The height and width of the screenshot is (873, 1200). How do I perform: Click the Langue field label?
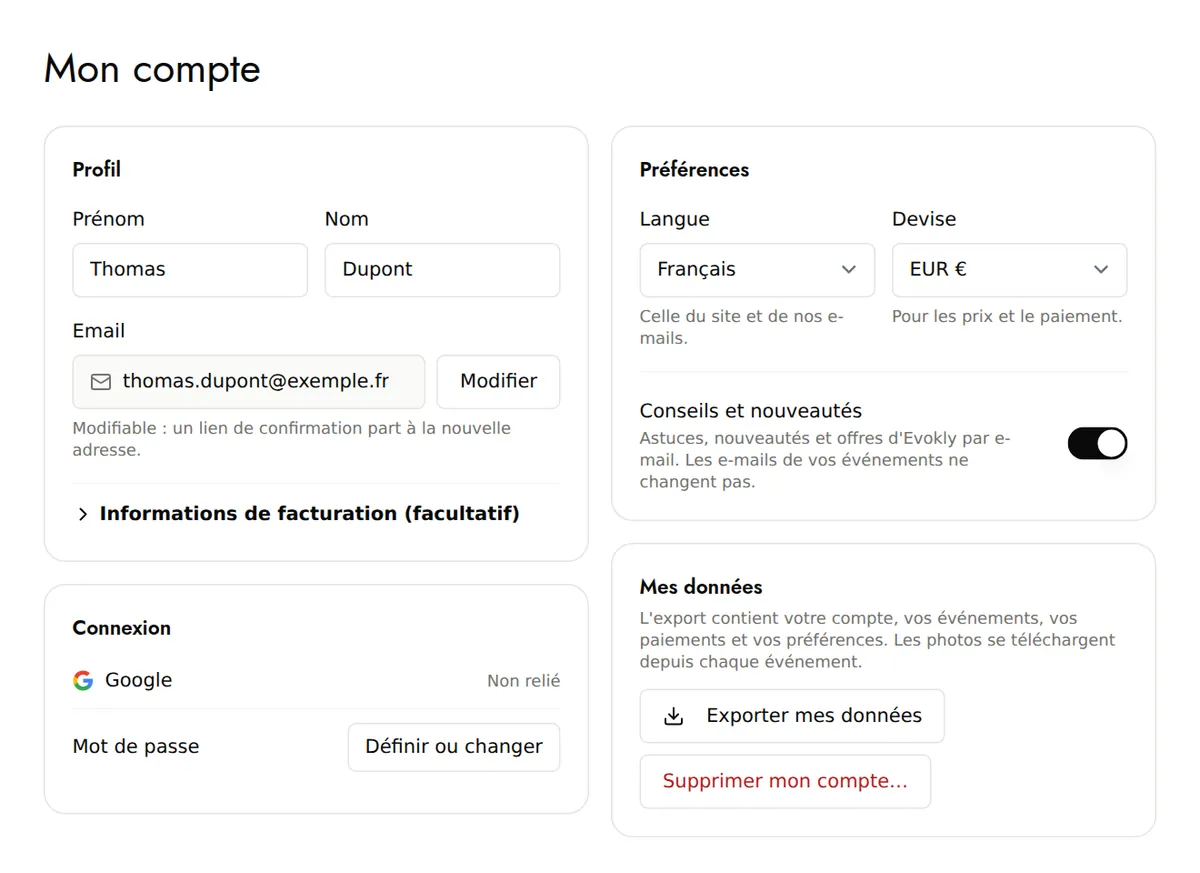(x=675, y=219)
